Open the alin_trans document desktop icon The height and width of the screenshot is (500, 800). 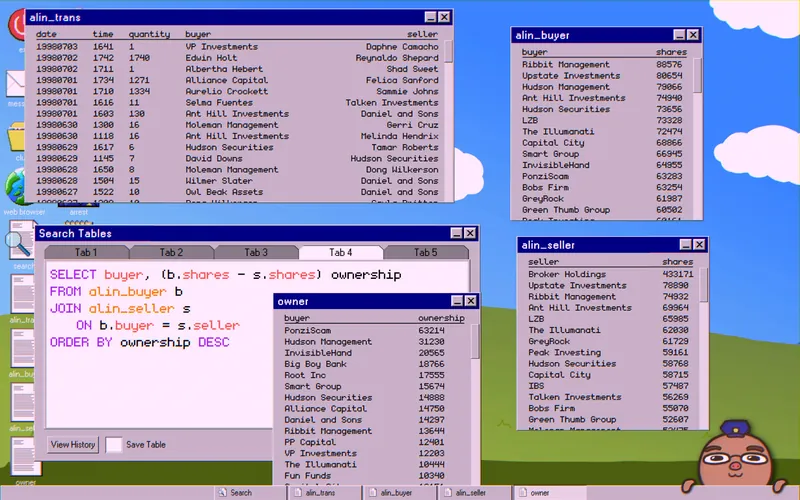tap(23, 295)
